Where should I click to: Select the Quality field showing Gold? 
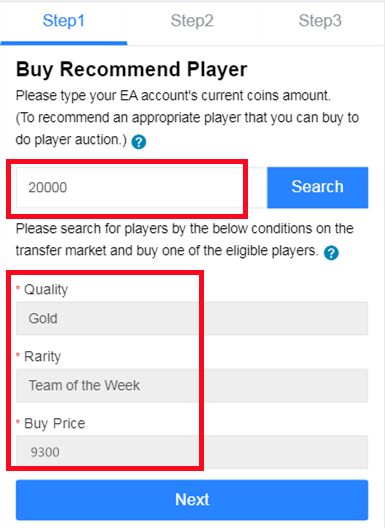[x=192, y=318]
